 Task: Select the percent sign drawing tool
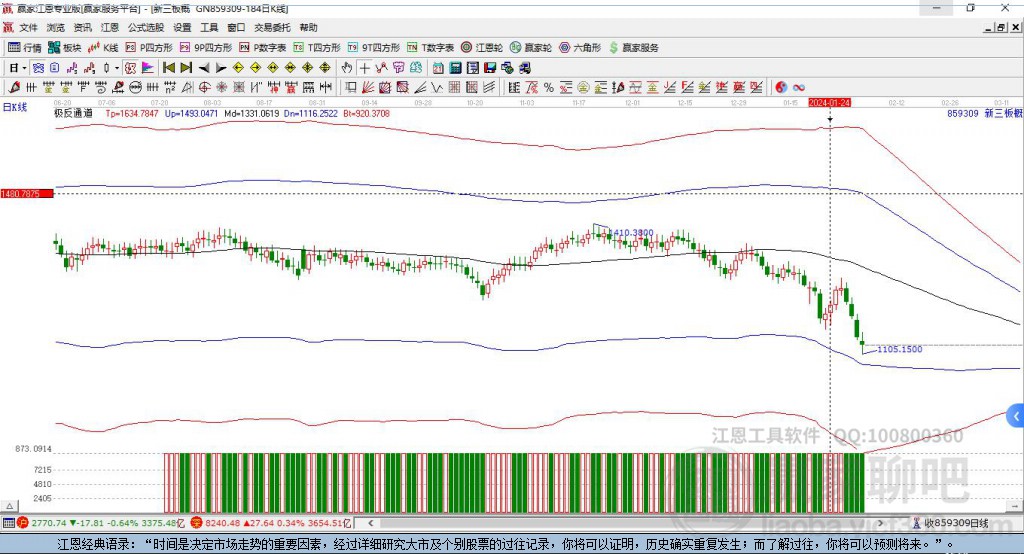[548, 87]
